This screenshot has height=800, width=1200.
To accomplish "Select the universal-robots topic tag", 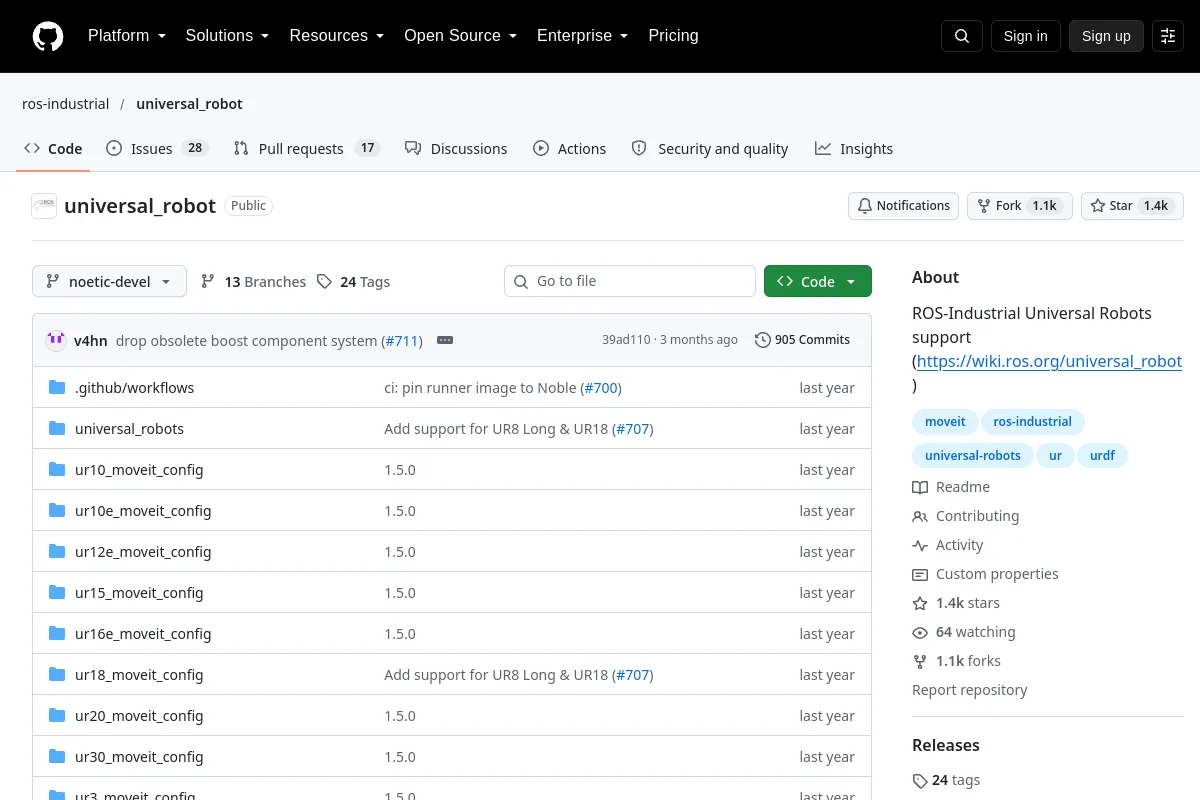I will tap(972, 456).
